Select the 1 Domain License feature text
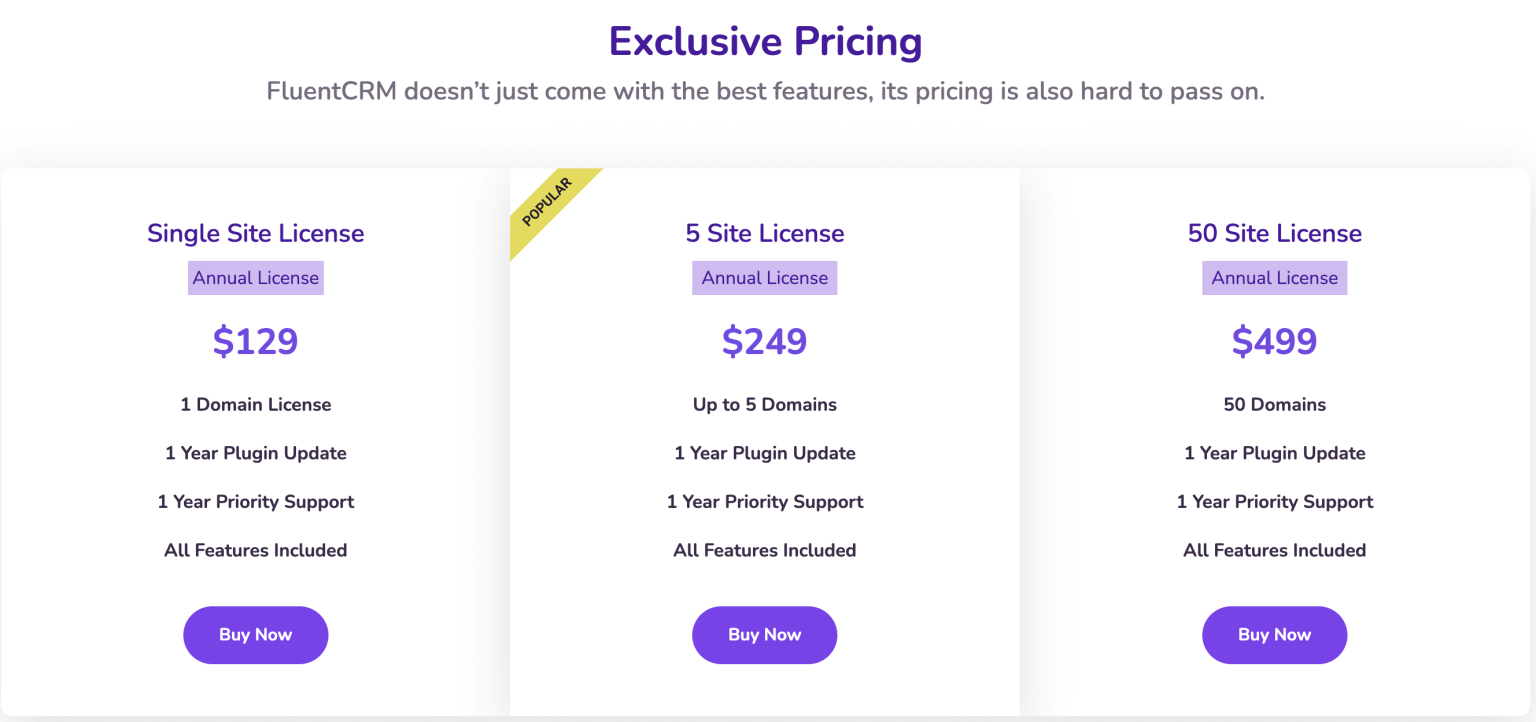This screenshot has width=1536, height=722. coord(255,404)
